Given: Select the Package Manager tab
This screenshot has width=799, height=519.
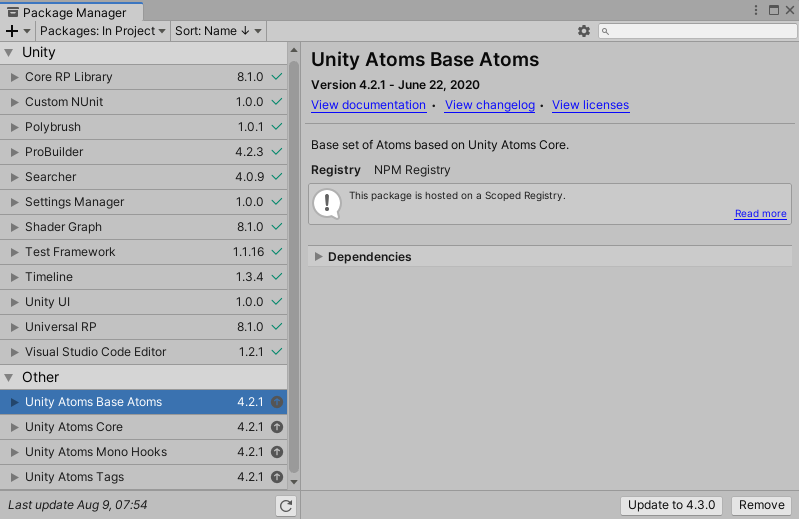Looking at the screenshot, I should click(x=72, y=12).
